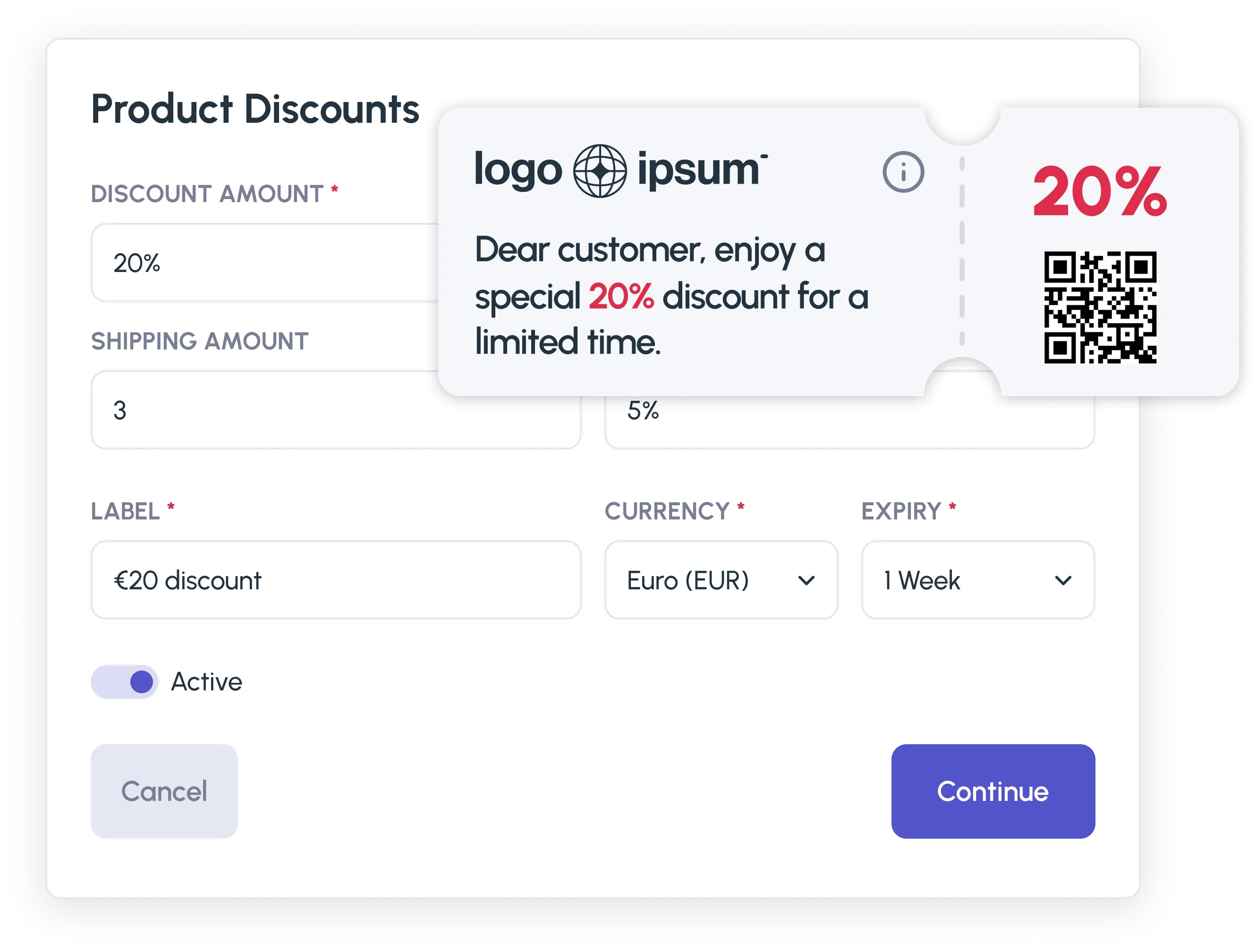Viewport: 1256px width, 952px height.
Task: Click the QR code on the coupon
Action: coord(1100,307)
